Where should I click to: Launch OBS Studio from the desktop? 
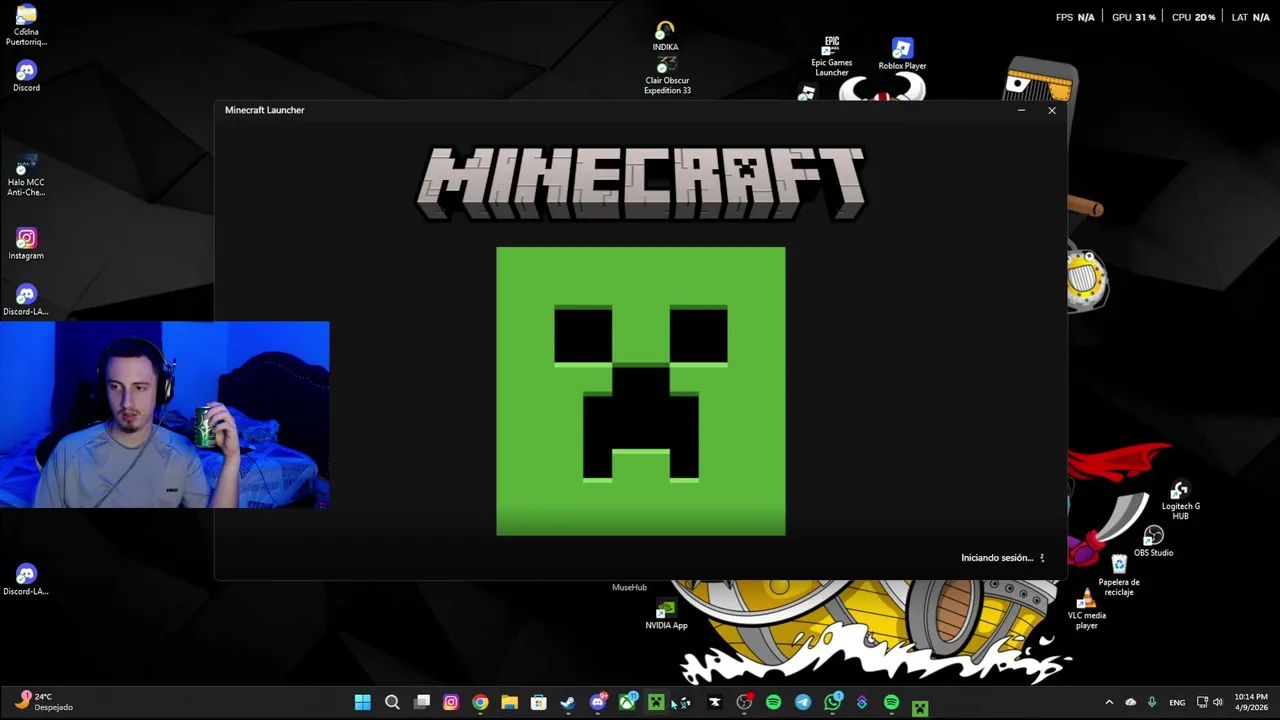pyautogui.click(x=1153, y=542)
